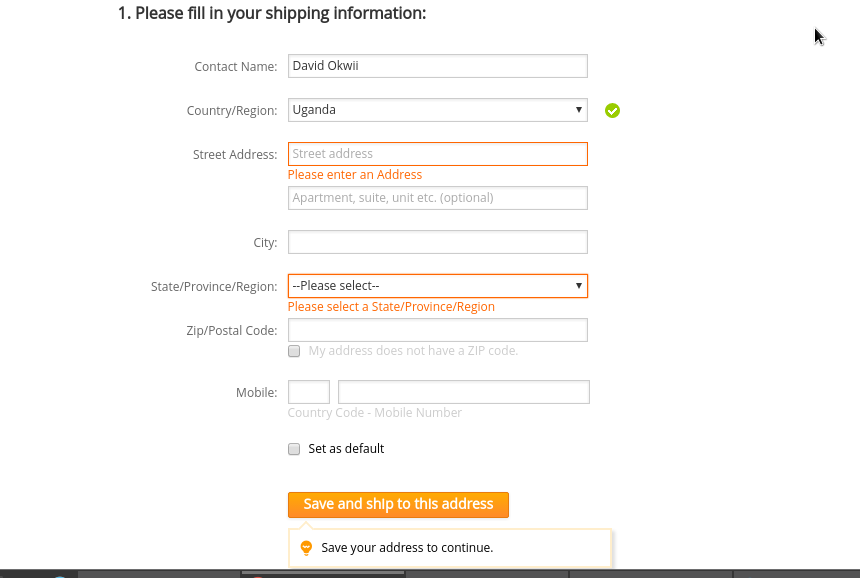
Task: Click 'Please select a State/Province/Region' error text
Action: [x=391, y=307]
